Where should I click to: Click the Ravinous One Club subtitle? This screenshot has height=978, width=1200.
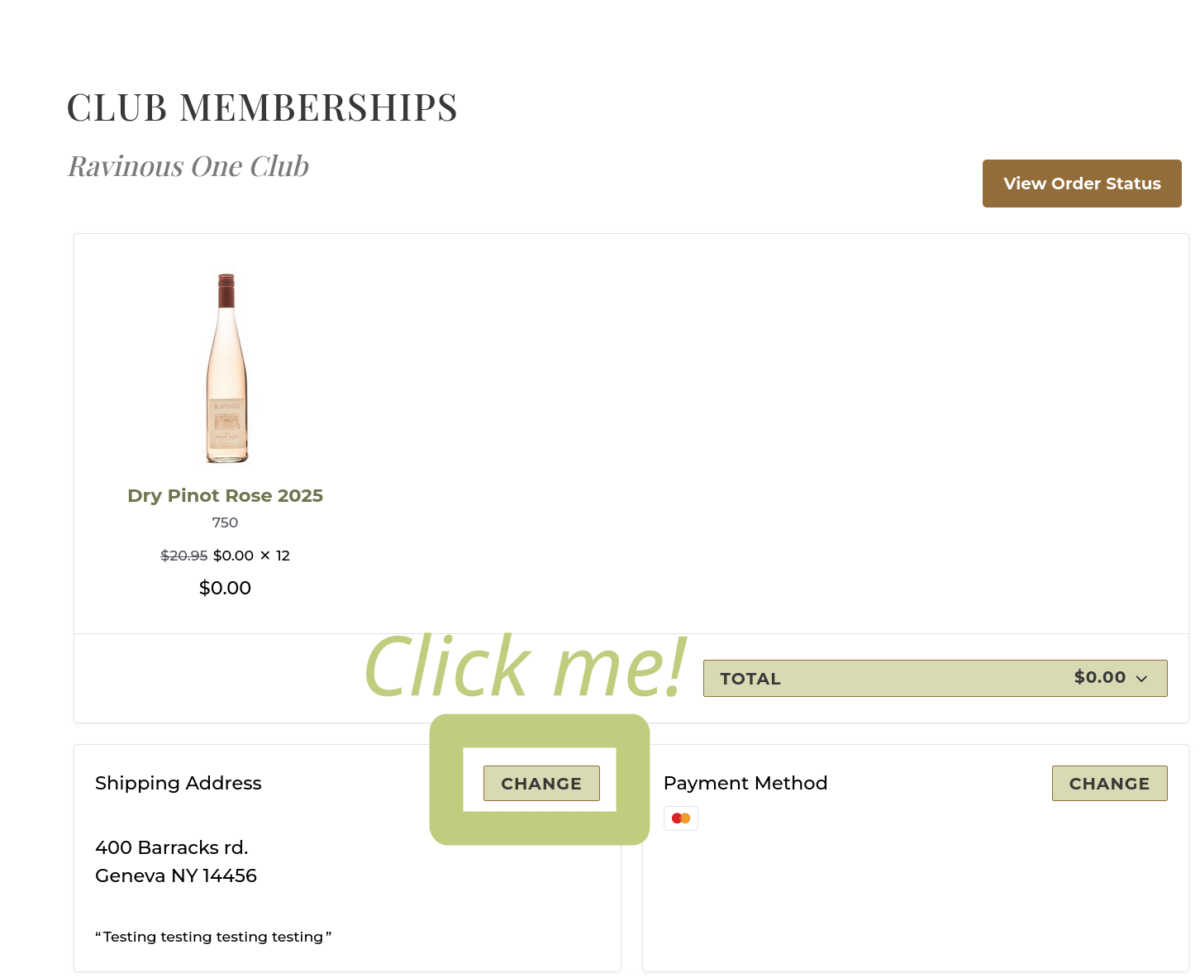tap(188, 165)
